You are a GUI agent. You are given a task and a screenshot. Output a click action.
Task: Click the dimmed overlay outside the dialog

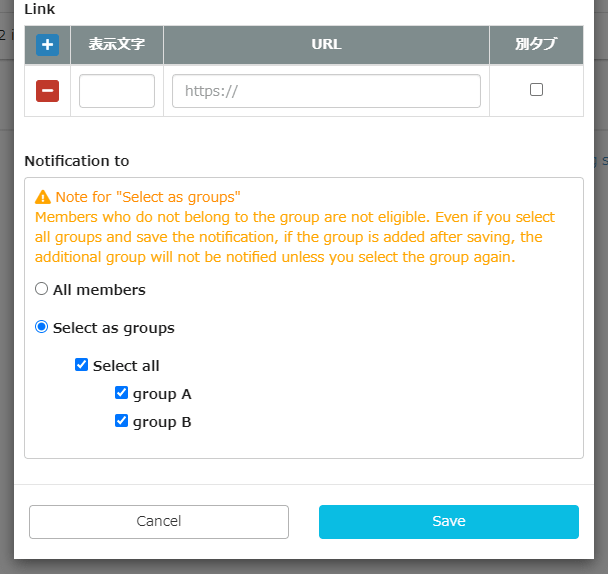click(600, 300)
